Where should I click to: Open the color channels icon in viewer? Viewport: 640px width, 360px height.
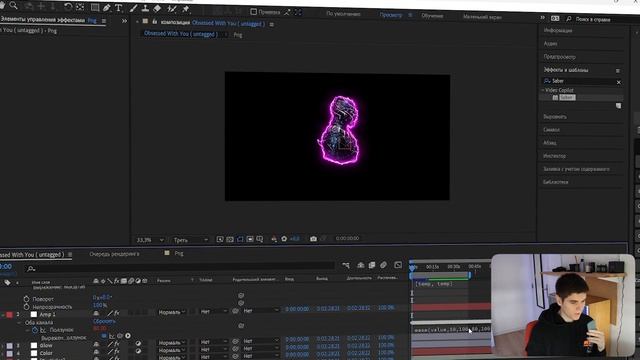click(274, 239)
